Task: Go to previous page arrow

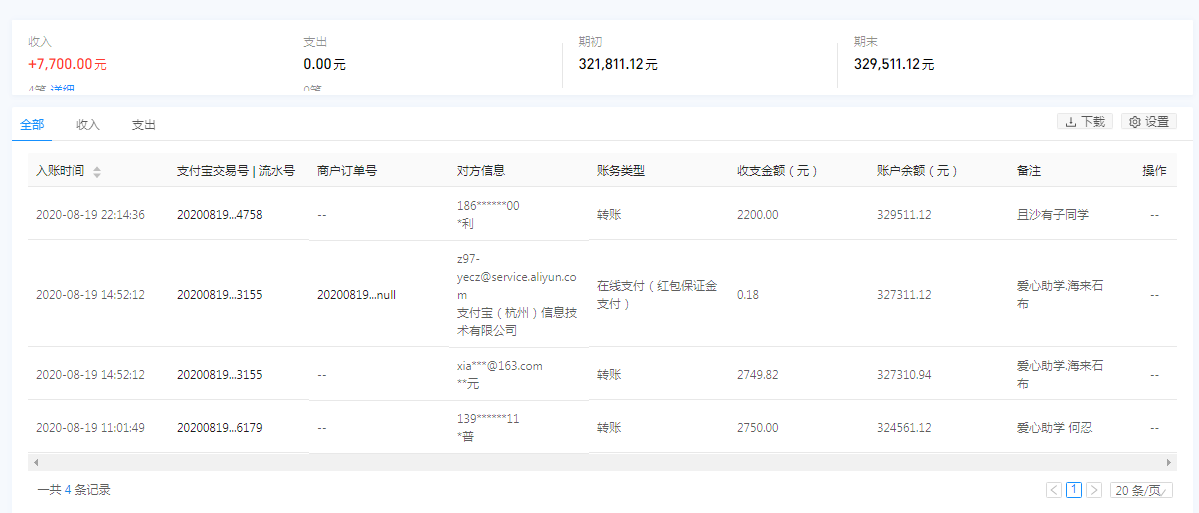Action: (x=1054, y=490)
